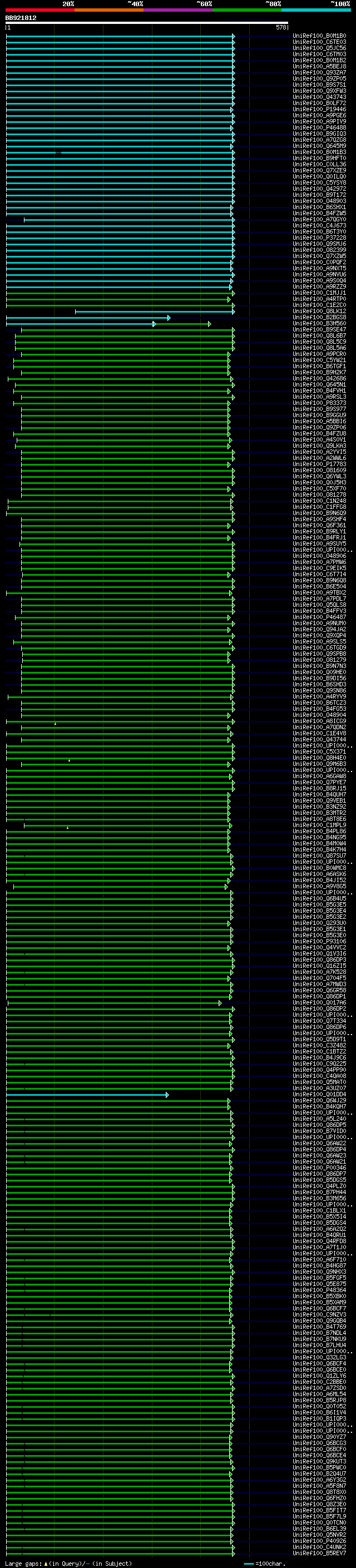The image size is (356, 1568).
Task: Click the purple ~60% identity legend segment
Action: pyautogui.click(x=179, y=10)
